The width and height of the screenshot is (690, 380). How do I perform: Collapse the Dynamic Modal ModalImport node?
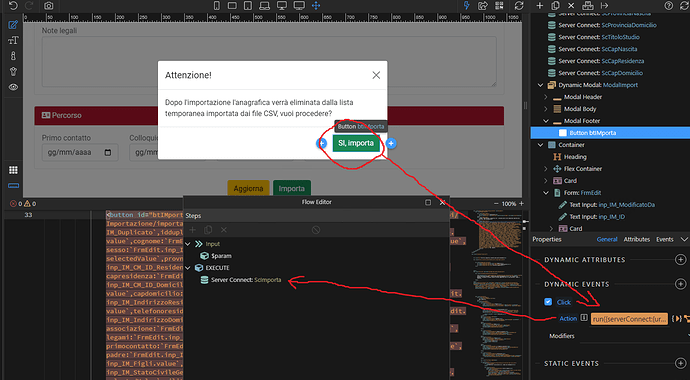[540, 85]
